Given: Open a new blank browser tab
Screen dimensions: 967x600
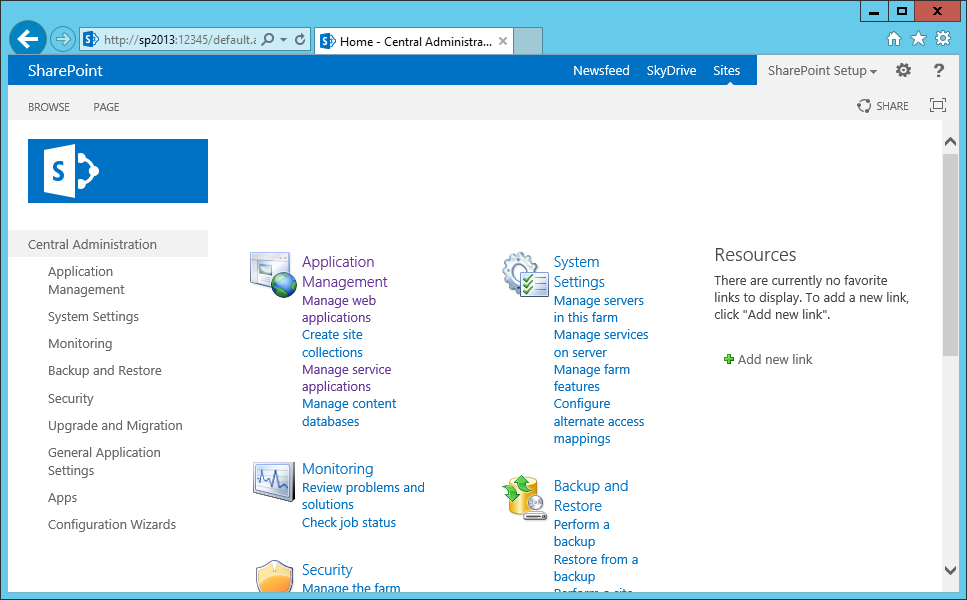Looking at the screenshot, I should (528, 41).
